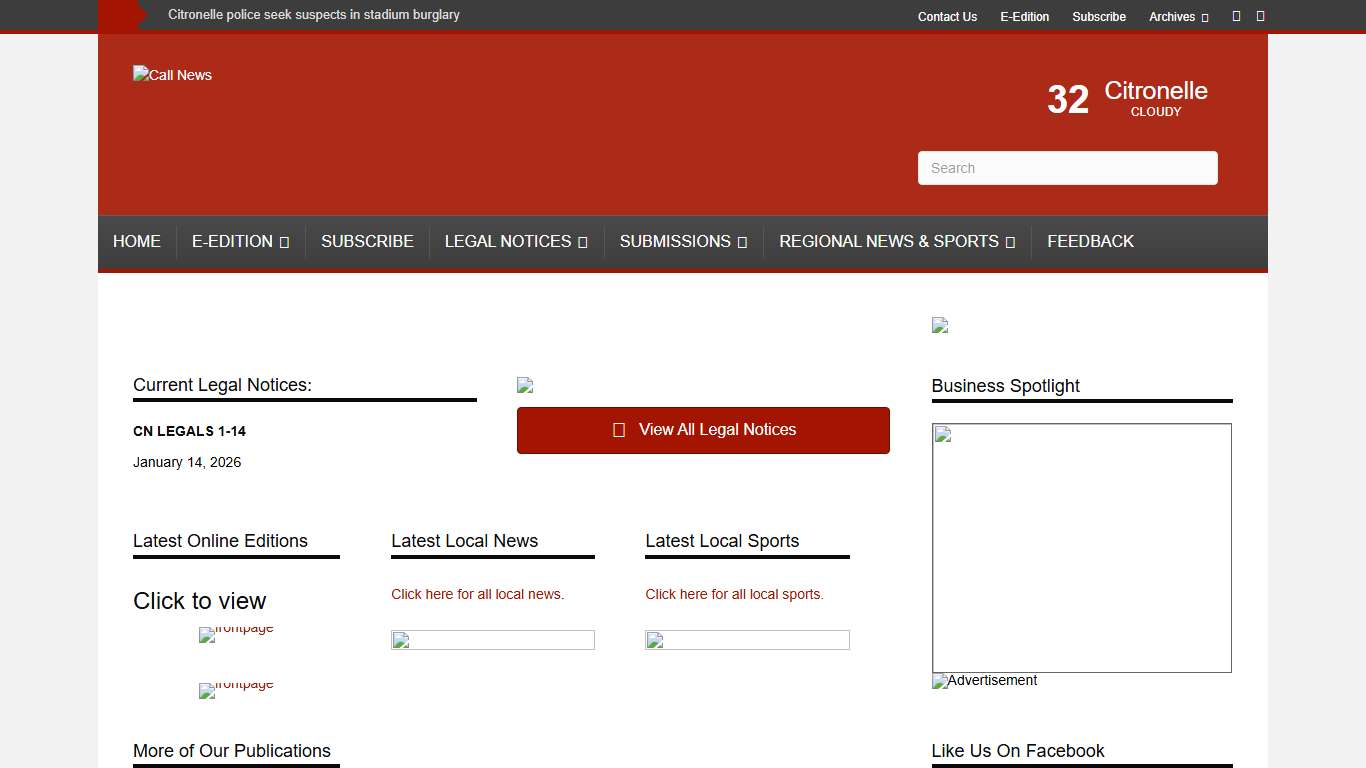Select the HOME menu item
Image resolution: width=1366 pixels, height=768 pixels.
point(136,241)
